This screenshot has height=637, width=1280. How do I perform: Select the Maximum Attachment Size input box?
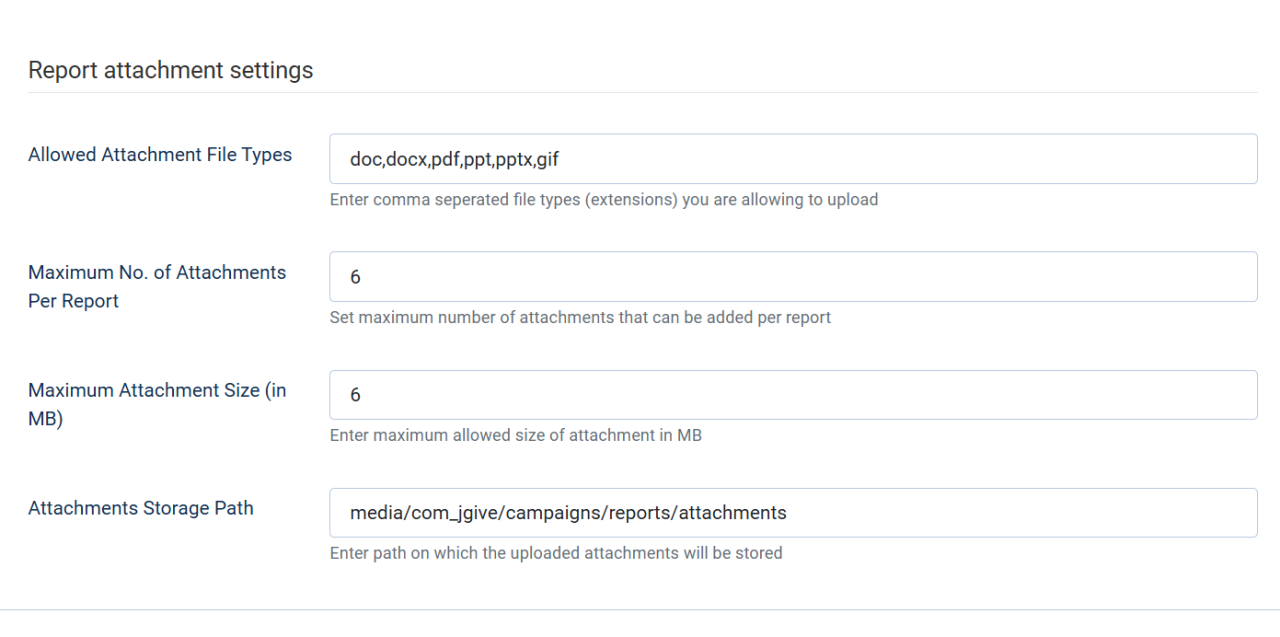tap(793, 395)
